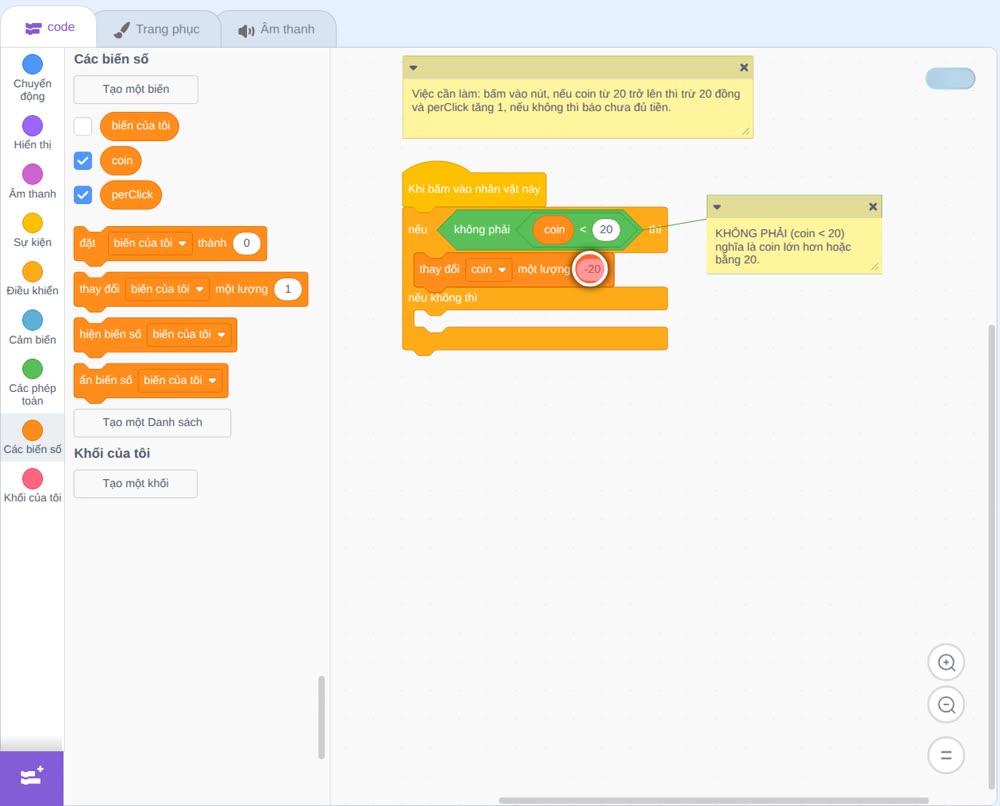Image resolution: width=1000 pixels, height=806 pixels.
Task: Close the KHÔNG PHẢI comment note
Action: pyautogui.click(x=873, y=207)
